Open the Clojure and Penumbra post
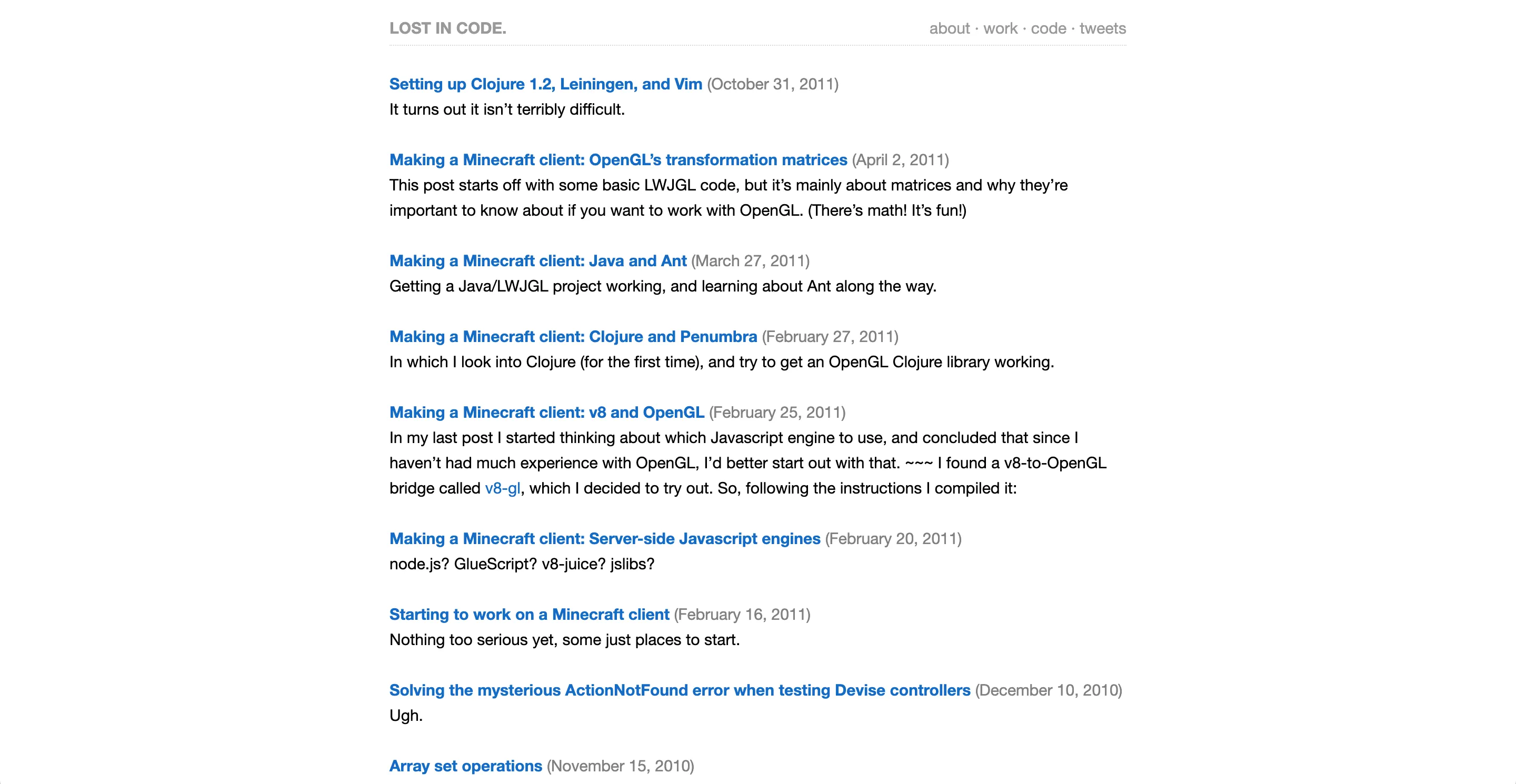 coord(573,336)
